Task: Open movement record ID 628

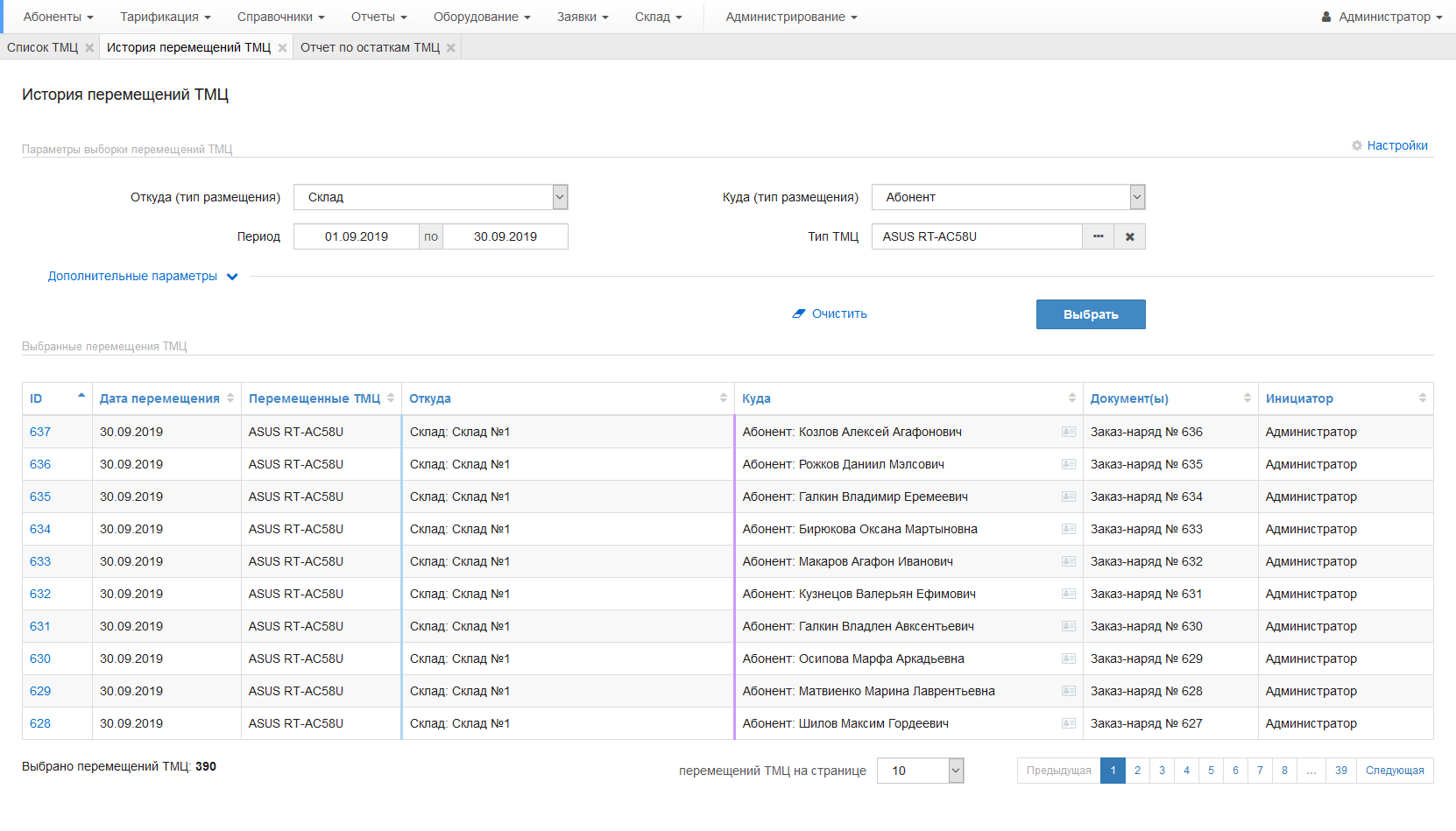Action: [40, 723]
